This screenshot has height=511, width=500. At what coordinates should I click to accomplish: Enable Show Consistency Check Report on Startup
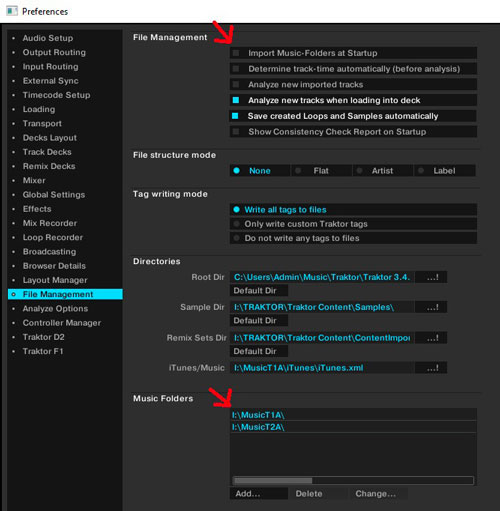coord(236,132)
